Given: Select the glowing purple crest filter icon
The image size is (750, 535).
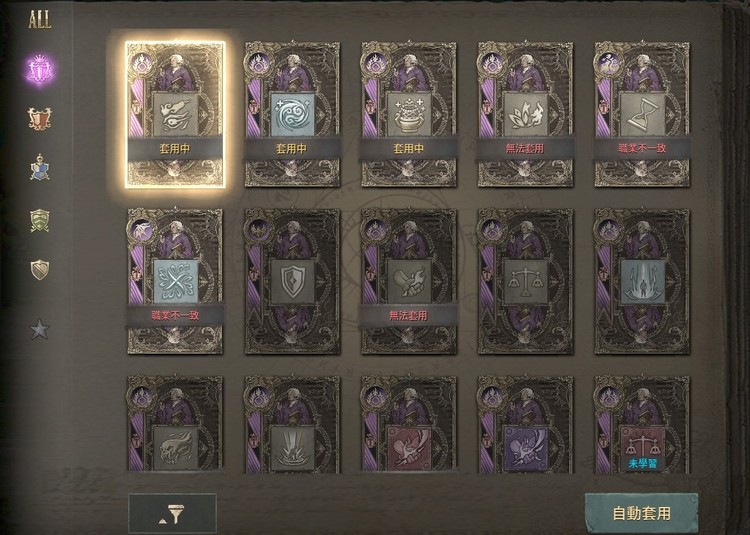Looking at the screenshot, I should [40, 70].
